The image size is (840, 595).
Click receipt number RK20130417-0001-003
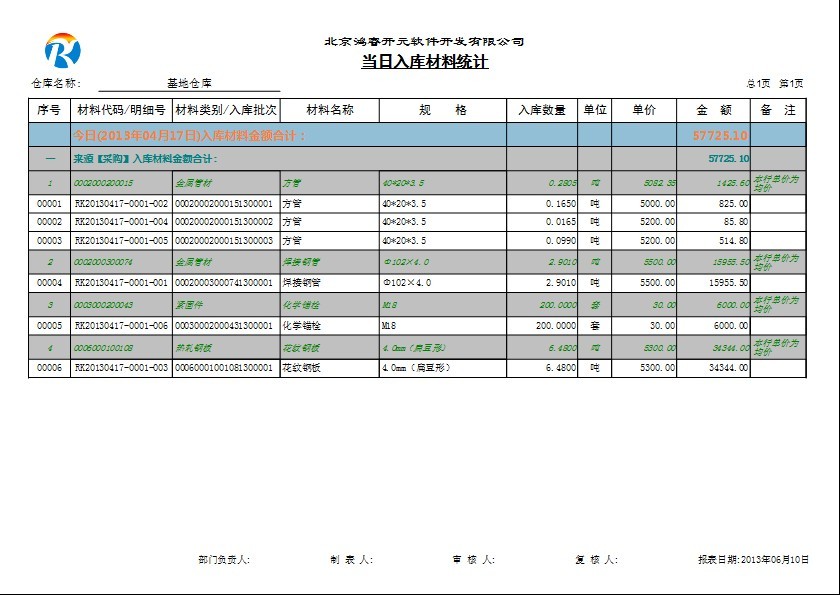coord(121,368)
